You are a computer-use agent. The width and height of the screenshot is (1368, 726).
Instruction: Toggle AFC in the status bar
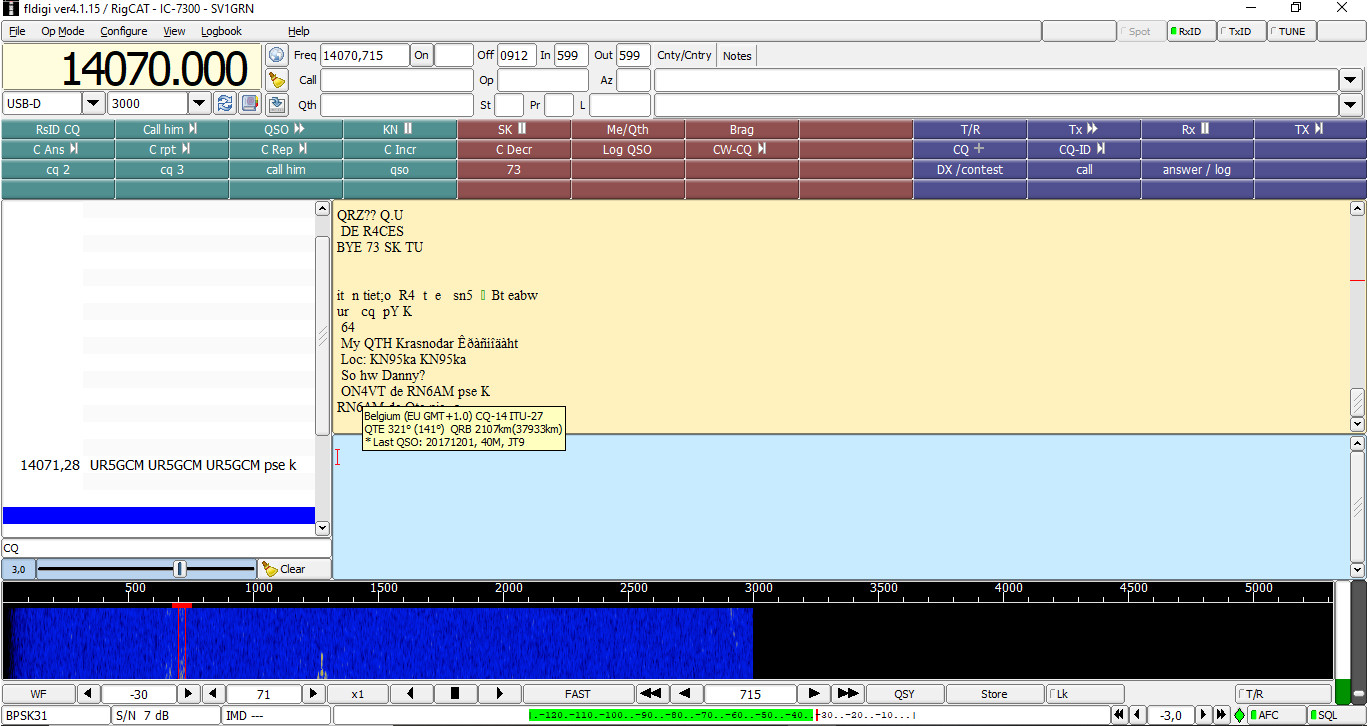pyautogui.click(x=1277, y=715)
